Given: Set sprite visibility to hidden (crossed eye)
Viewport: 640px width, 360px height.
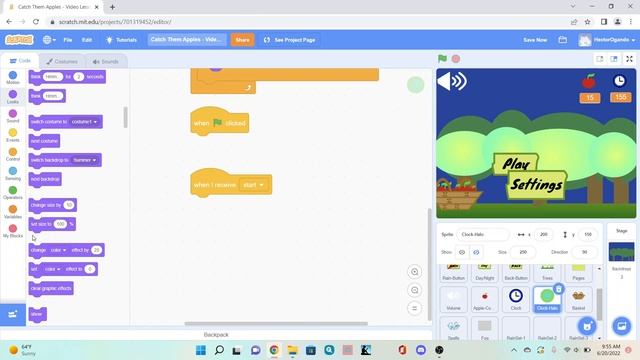Looking at the screenshot, I should tap(476, 252).
